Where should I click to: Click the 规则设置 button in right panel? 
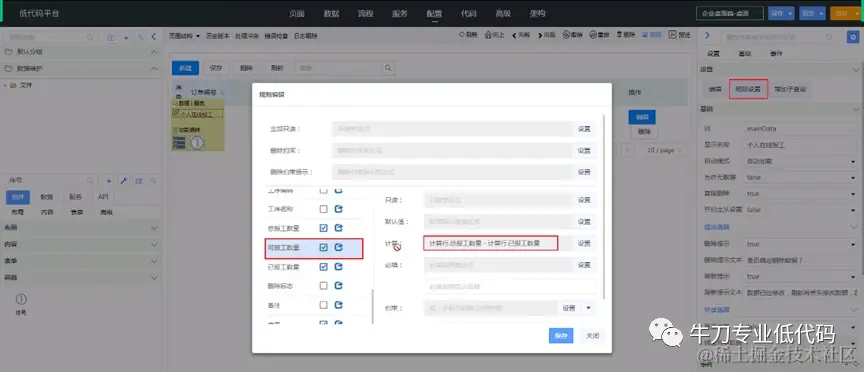coord(748,89)
